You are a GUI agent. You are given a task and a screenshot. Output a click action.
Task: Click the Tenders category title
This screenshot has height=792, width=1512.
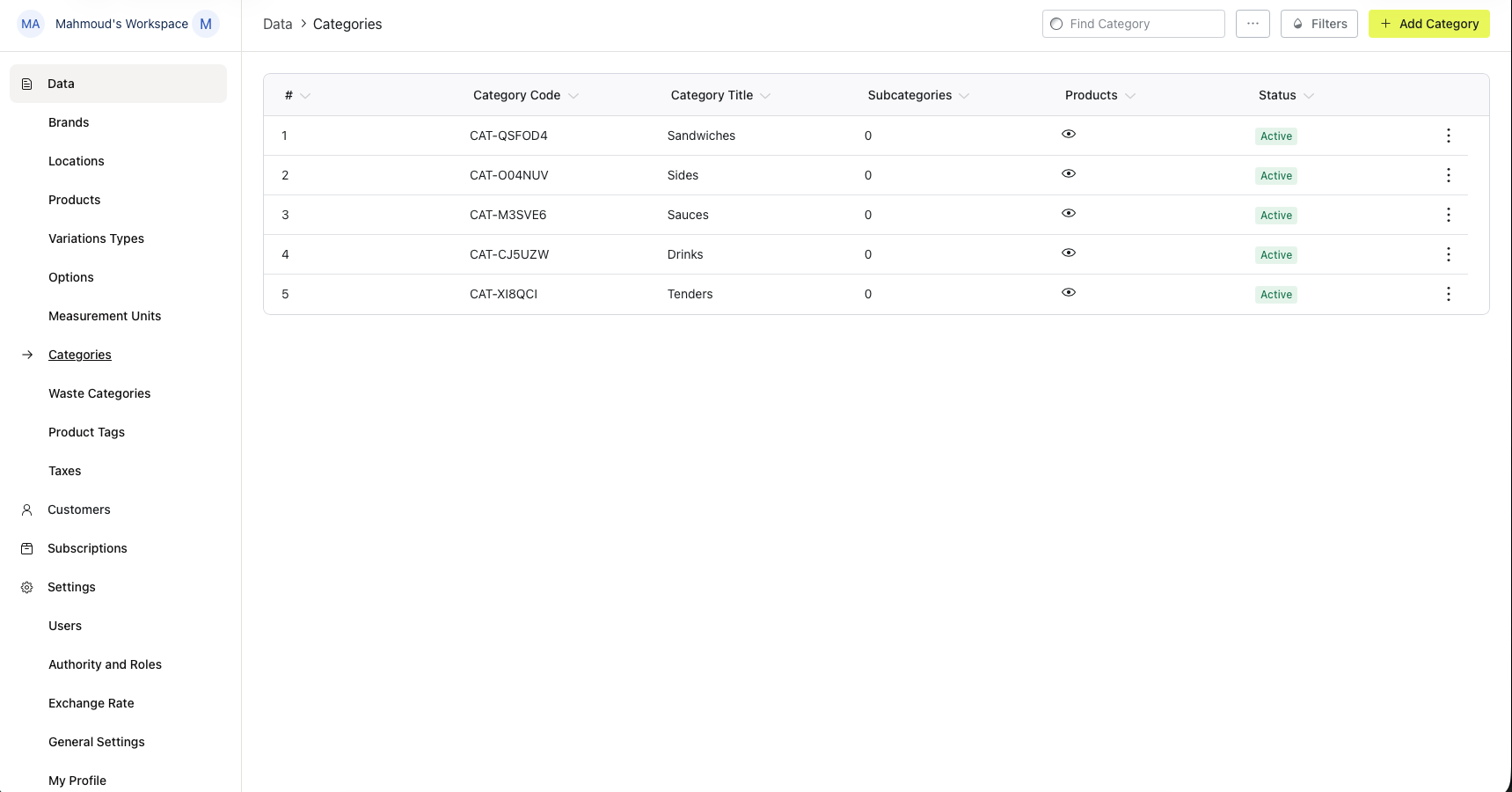tap(690, 294)
